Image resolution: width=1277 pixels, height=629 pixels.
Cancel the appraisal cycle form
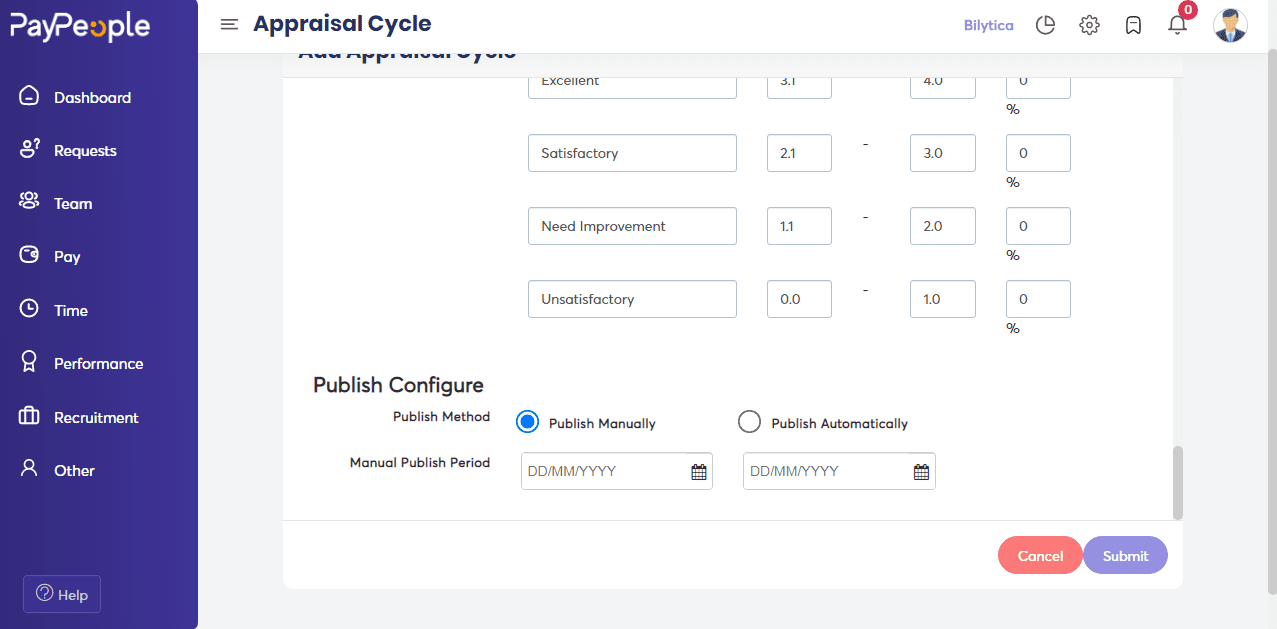coord(1040,556)
